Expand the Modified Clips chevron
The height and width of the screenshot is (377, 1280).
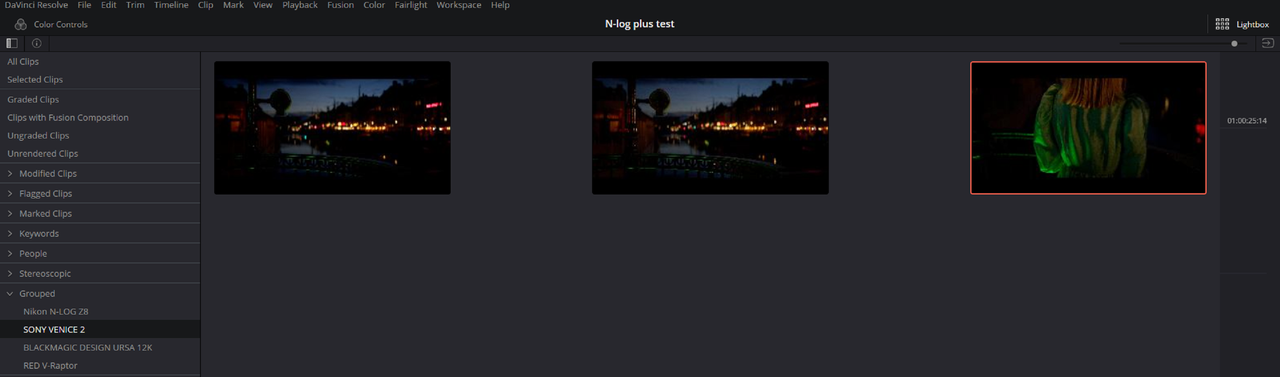pos(10,174)
